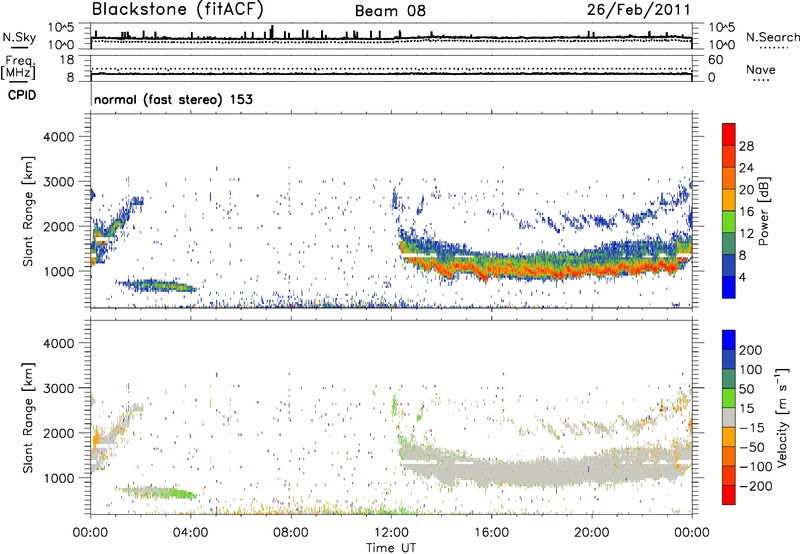Click the blue swatch at top of Velocity colorbar
800x554 pixels.
pyautogui.click(x=729, y=340)
